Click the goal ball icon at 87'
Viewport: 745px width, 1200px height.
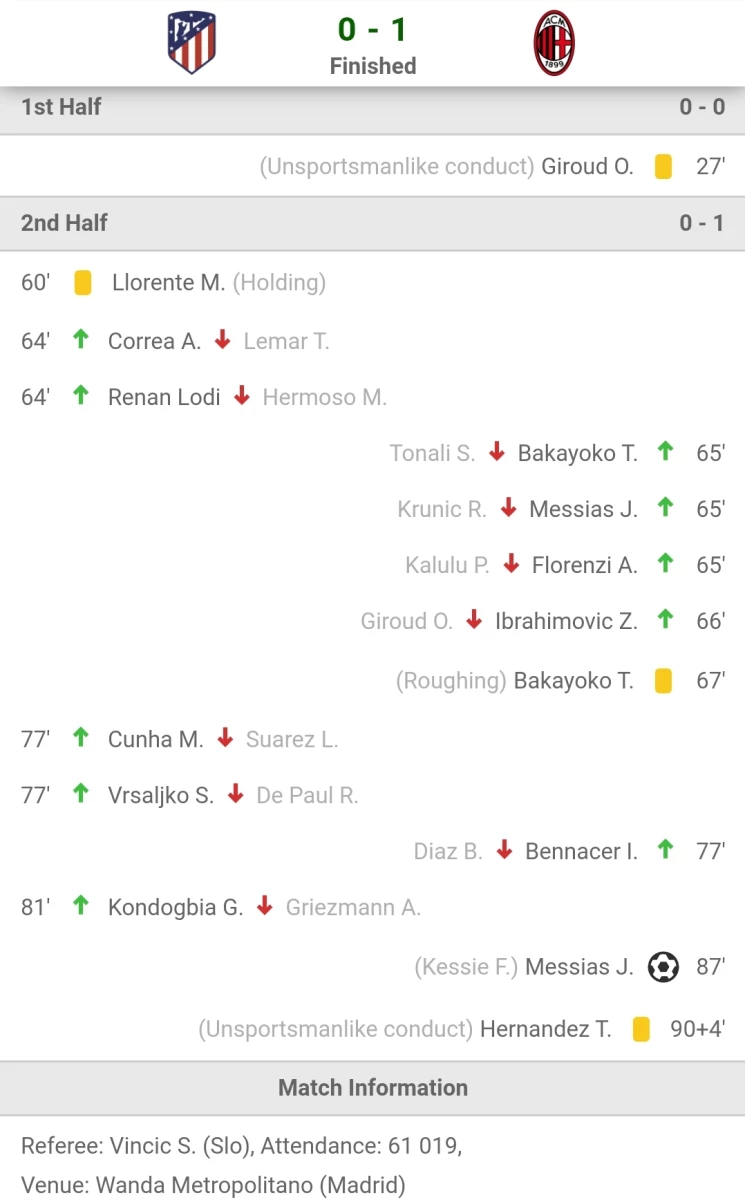pos(663,967)
